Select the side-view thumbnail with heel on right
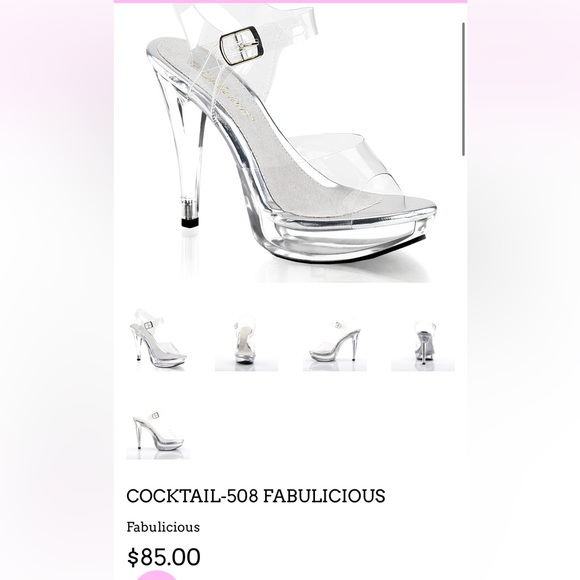The width and height of the screenshot is (580, 580). tap(335, 342)
